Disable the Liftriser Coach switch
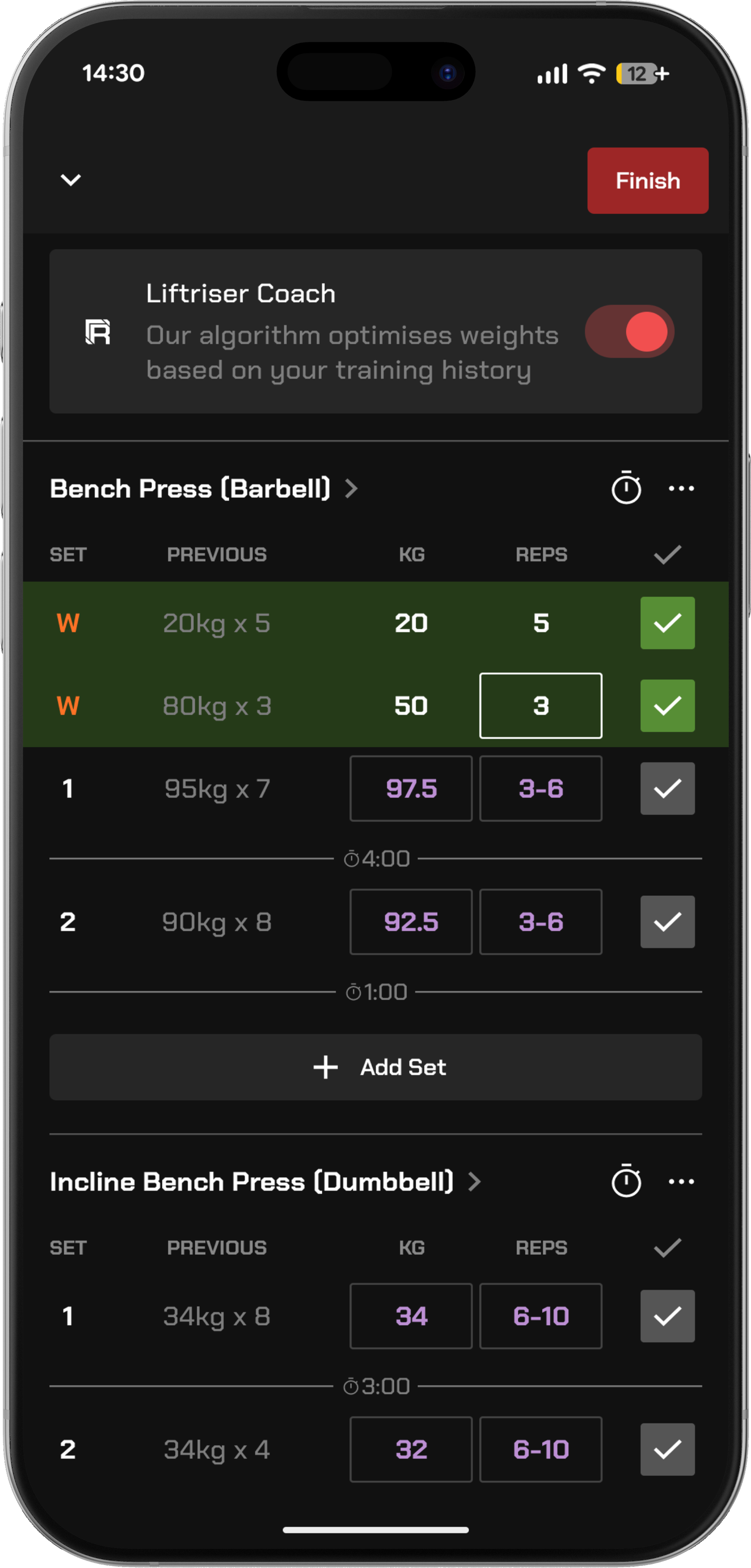 (x=630, y=332)
